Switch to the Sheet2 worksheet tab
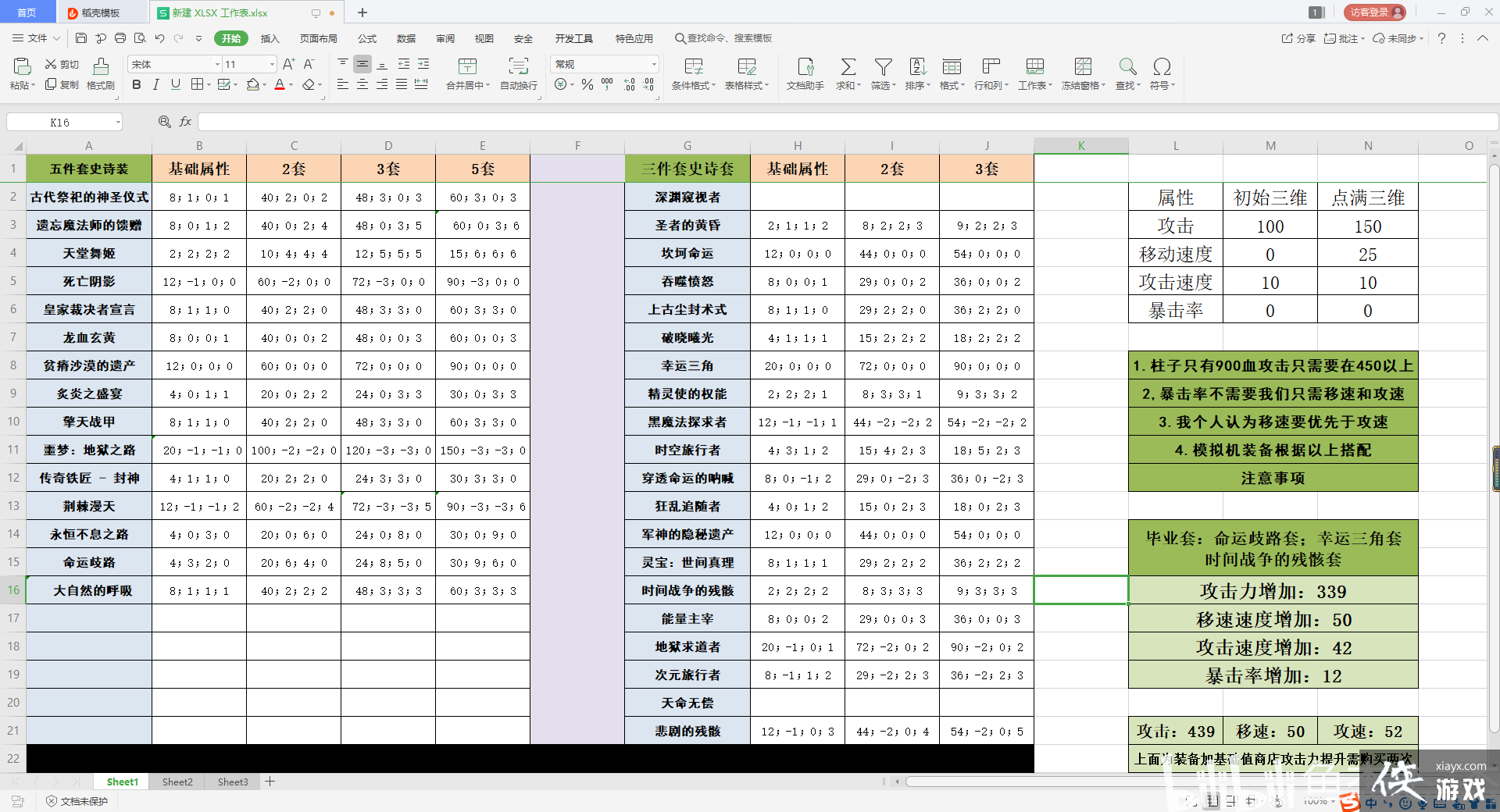Screen dimensions: 1500x812 177,782
